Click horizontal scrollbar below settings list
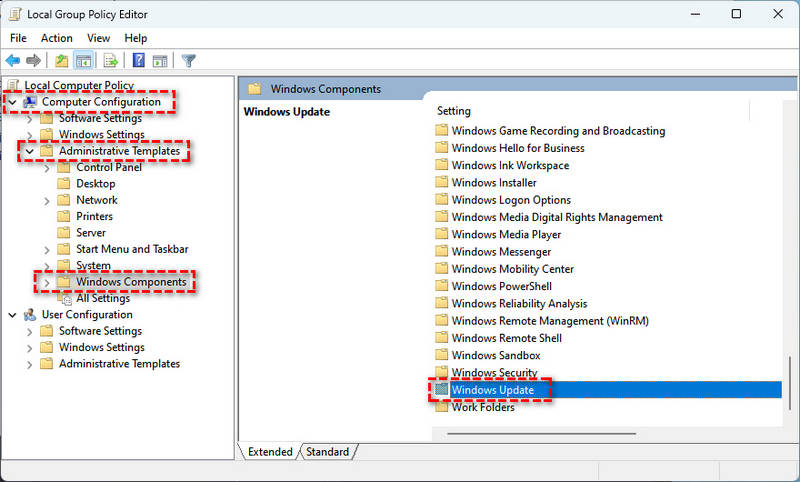The height and width of the screenshot is (482, 800). [541, 434]
